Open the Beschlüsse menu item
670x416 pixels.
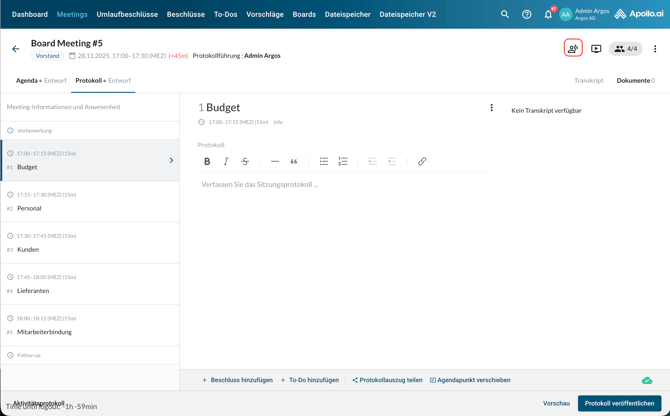pos(186,15)
